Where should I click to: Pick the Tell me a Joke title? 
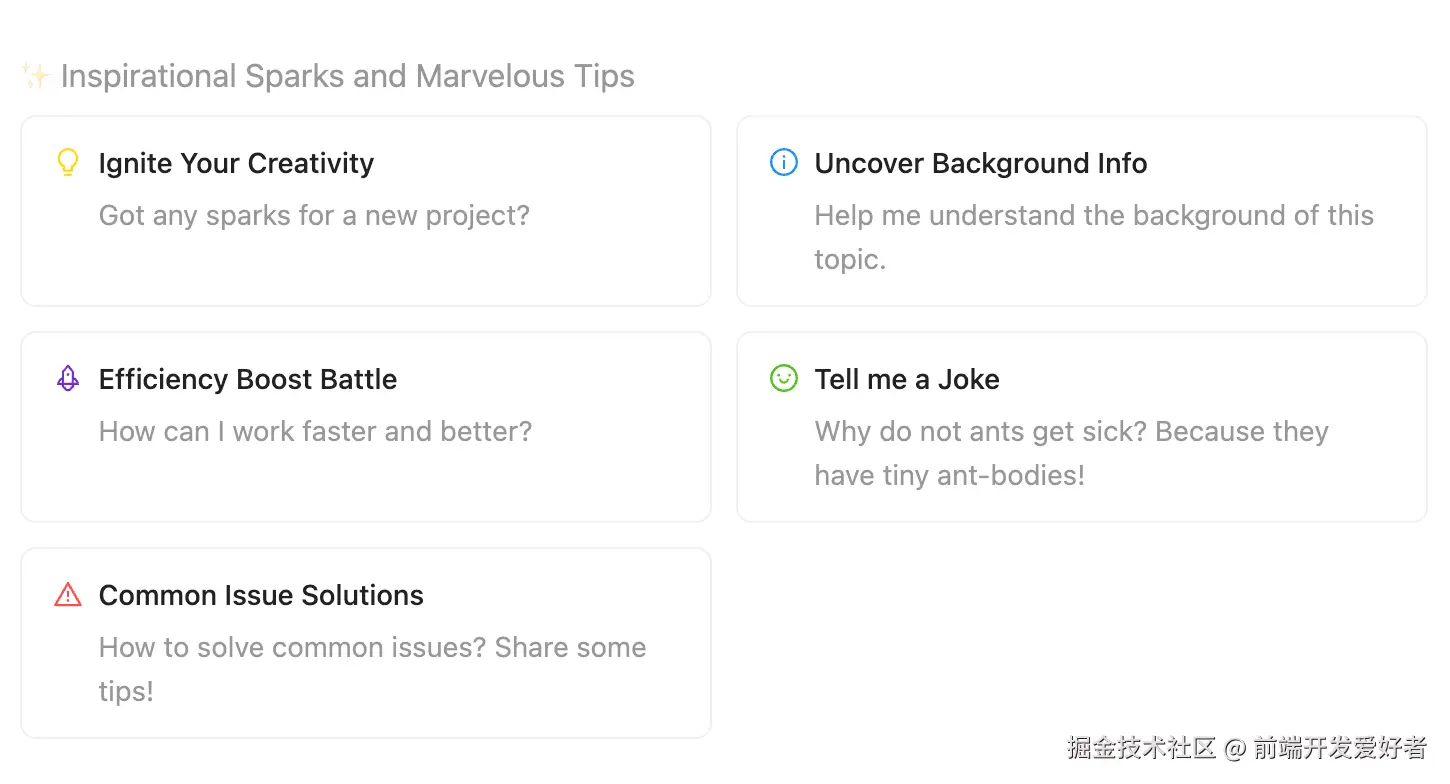coord(906,379)
